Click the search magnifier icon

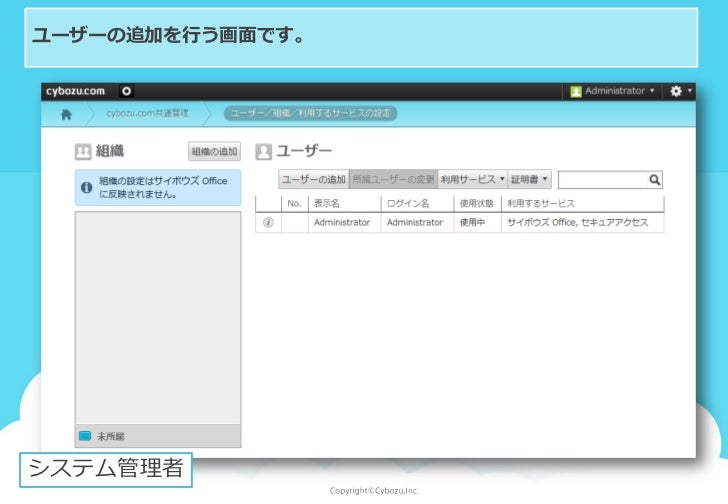[655, 180]
